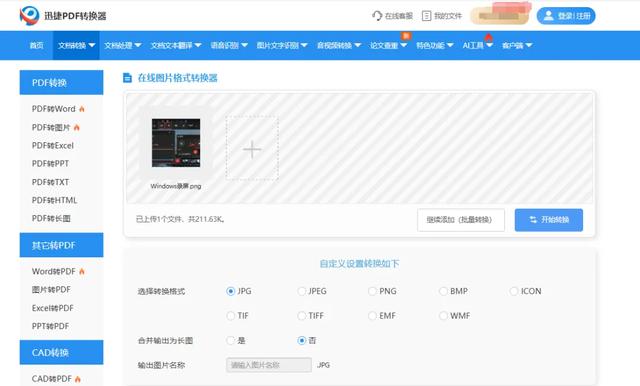Select the EMF format radio button
Image resolution: width=640 pixels, height=386 pixels.
coord(372,316)
